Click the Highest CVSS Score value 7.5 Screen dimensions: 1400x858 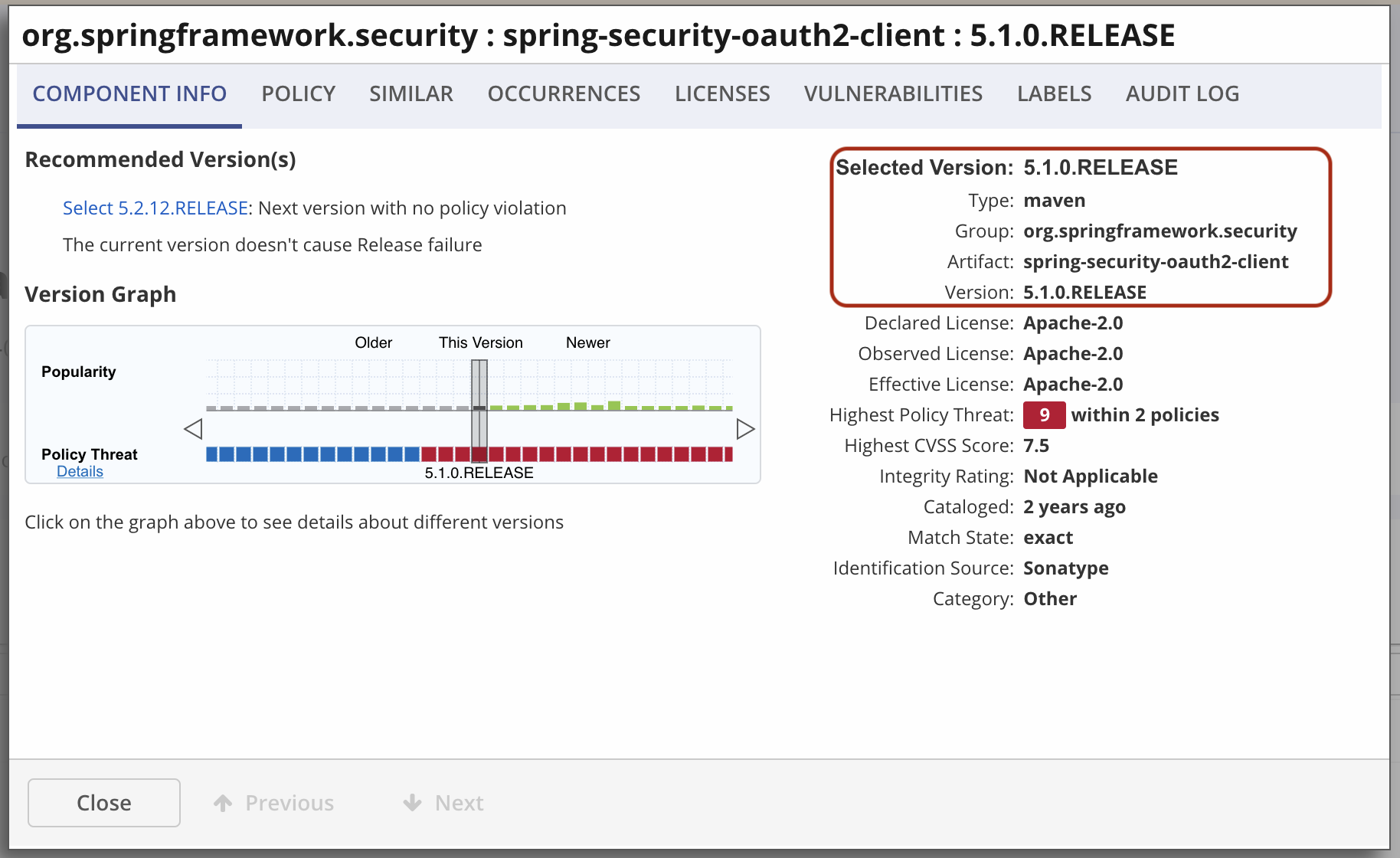click(1036, 446)
